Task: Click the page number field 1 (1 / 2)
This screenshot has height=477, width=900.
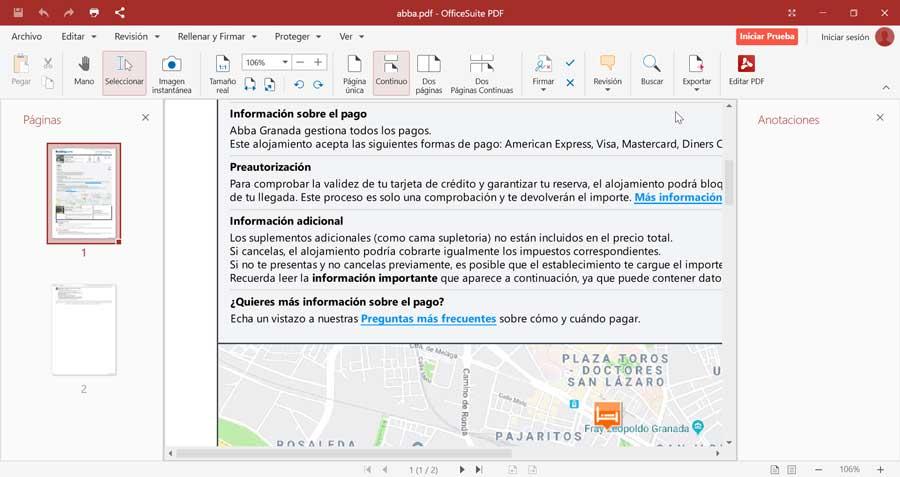Action: [x=423, y=470]
